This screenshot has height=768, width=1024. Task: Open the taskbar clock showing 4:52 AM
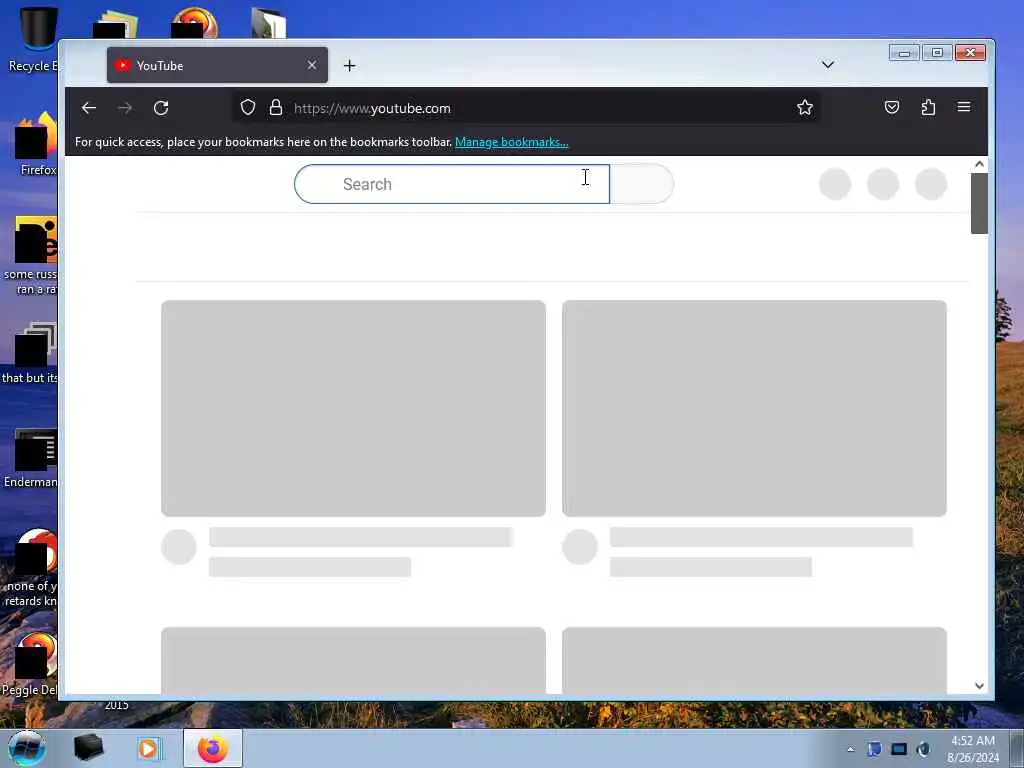973,749
